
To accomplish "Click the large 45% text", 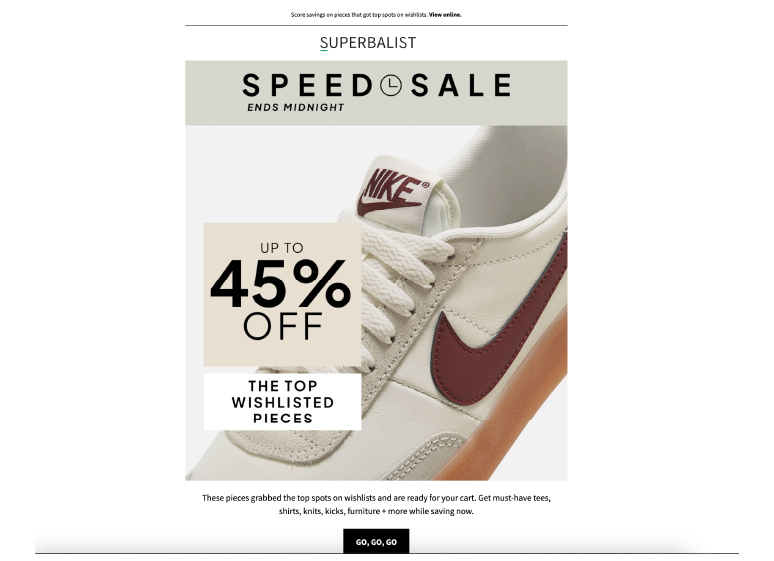I will (281, 286).
